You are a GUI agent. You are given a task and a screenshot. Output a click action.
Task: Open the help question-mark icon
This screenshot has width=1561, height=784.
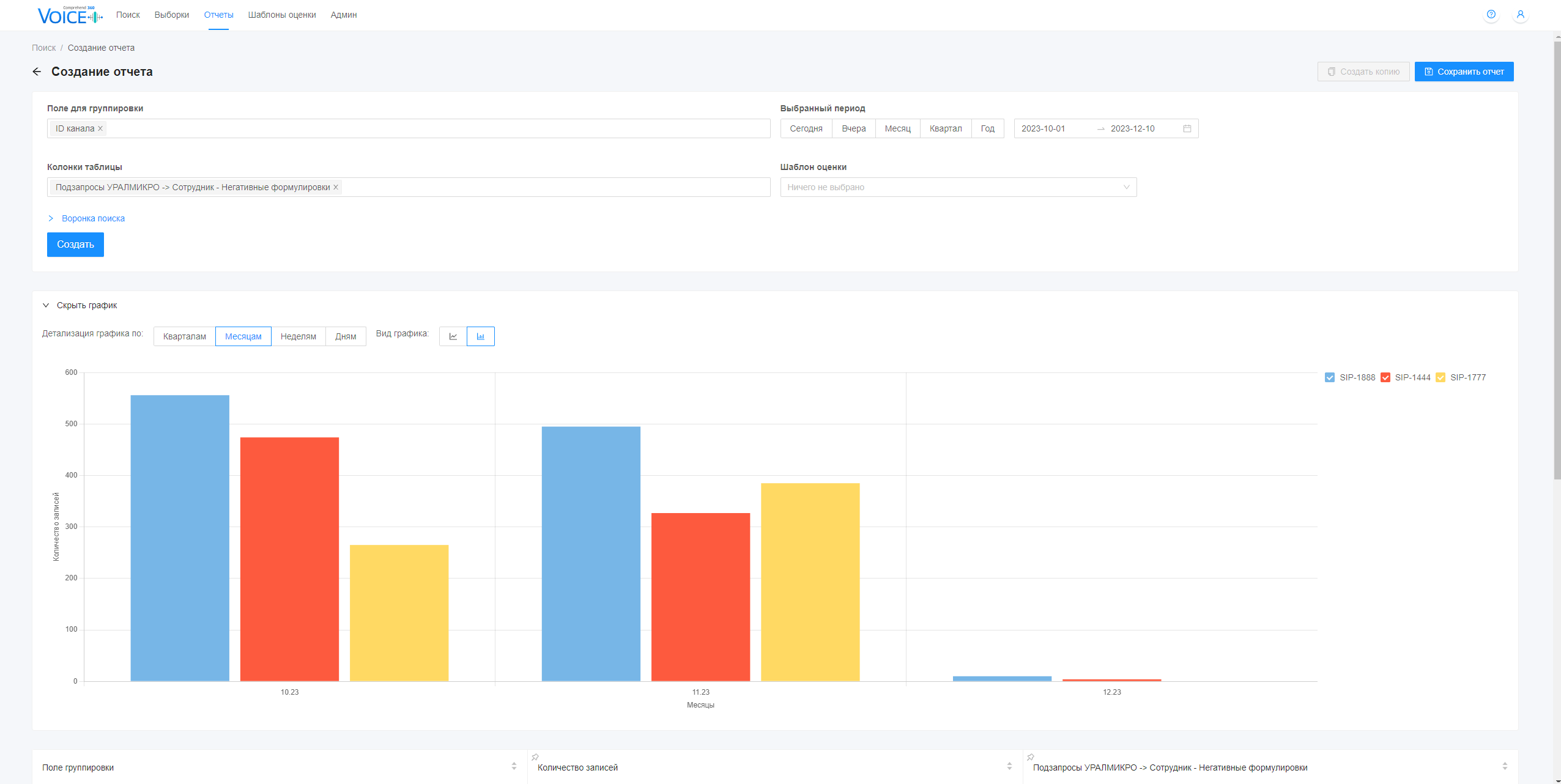coord(1491,15)
